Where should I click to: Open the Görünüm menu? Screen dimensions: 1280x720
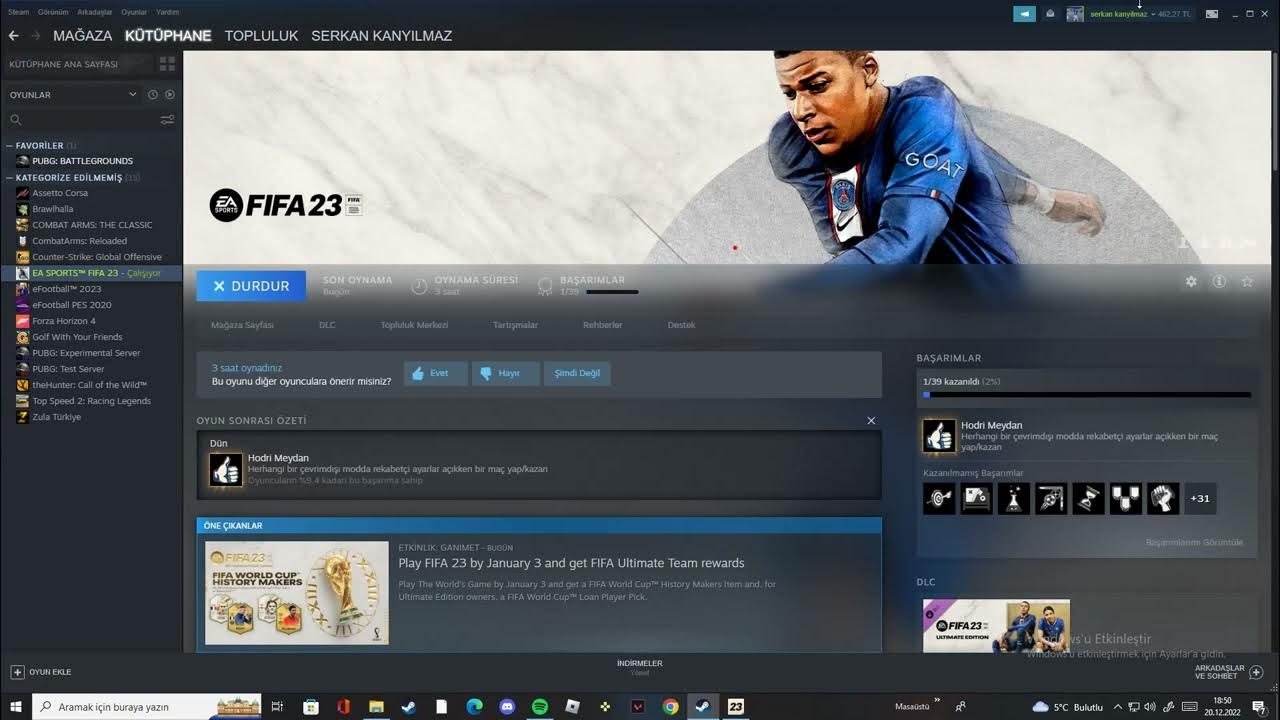coord(53,12)
